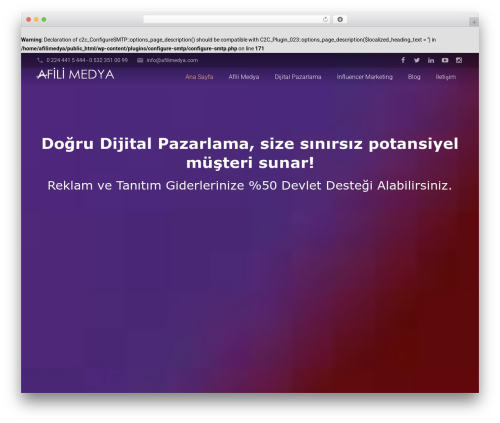Click the info@afilimedya.com email link
This screenshot has width=500, height=423.
tap(172, 60)
